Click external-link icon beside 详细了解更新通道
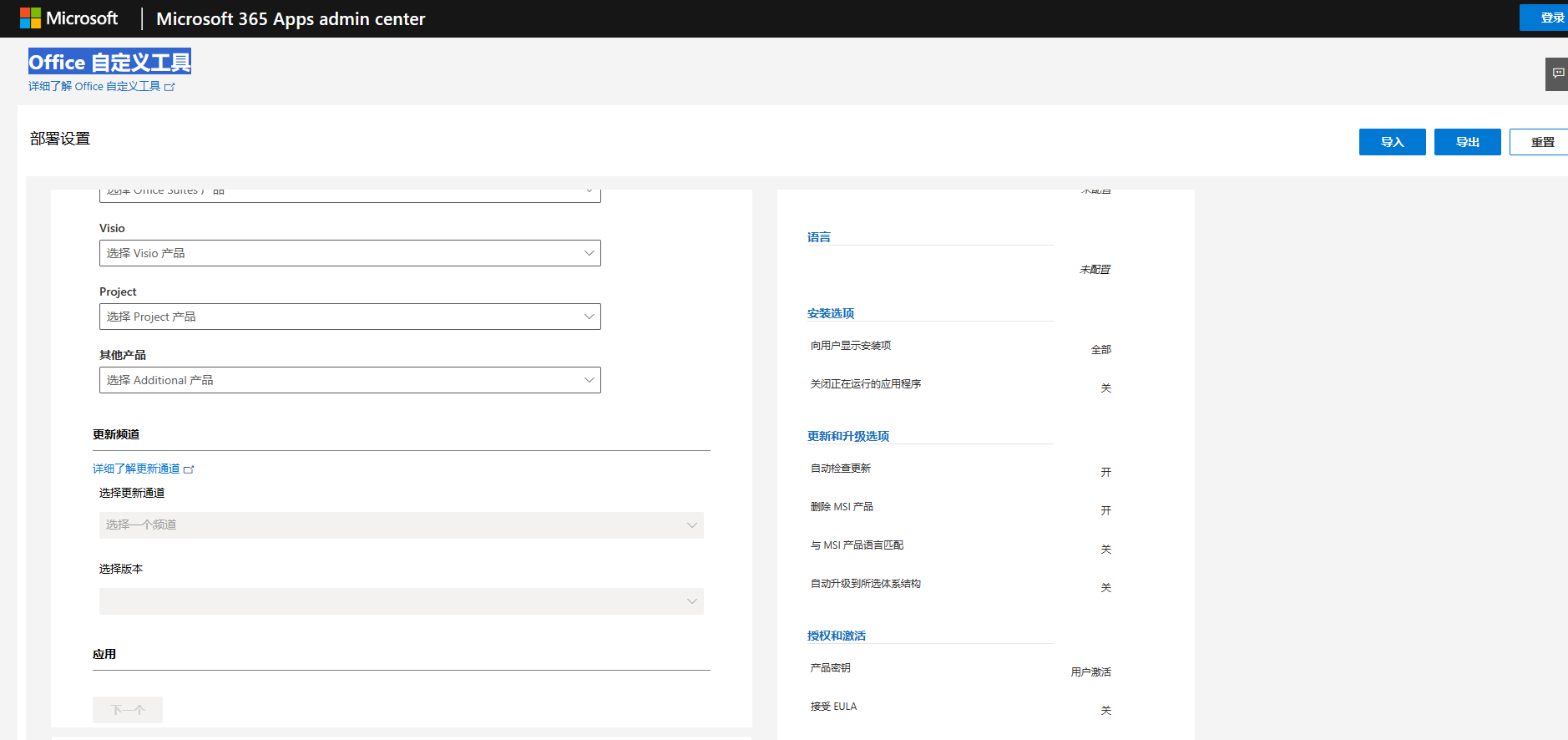Image resolution: width=1568 pixels, height=740 pixels. click(x=189, y=469)
